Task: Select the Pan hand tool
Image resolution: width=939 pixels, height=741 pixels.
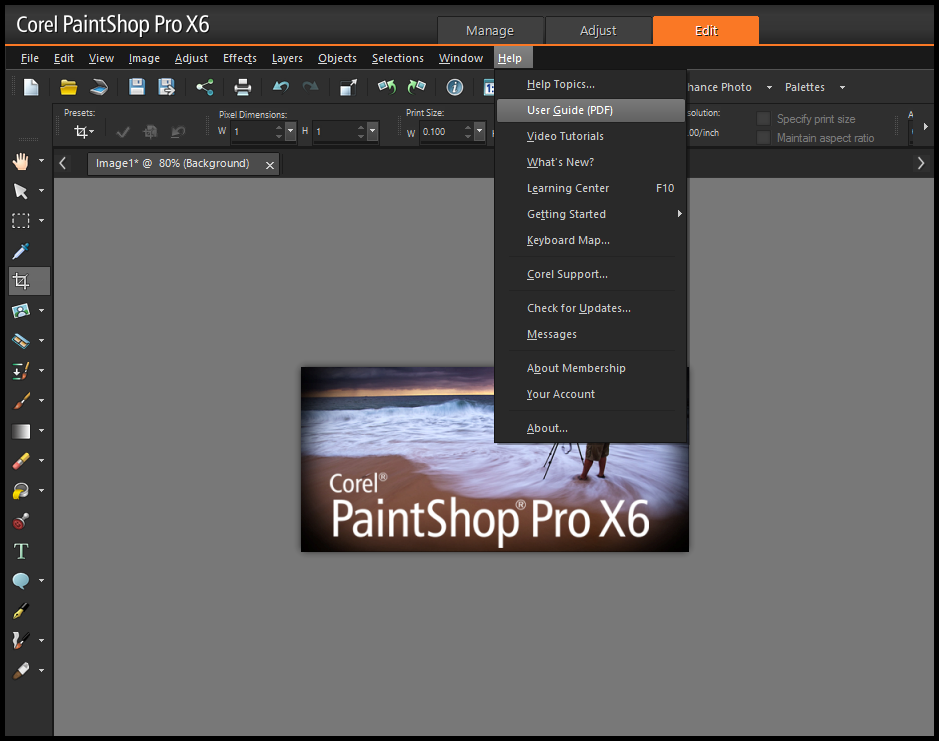Action: point(21,161)
